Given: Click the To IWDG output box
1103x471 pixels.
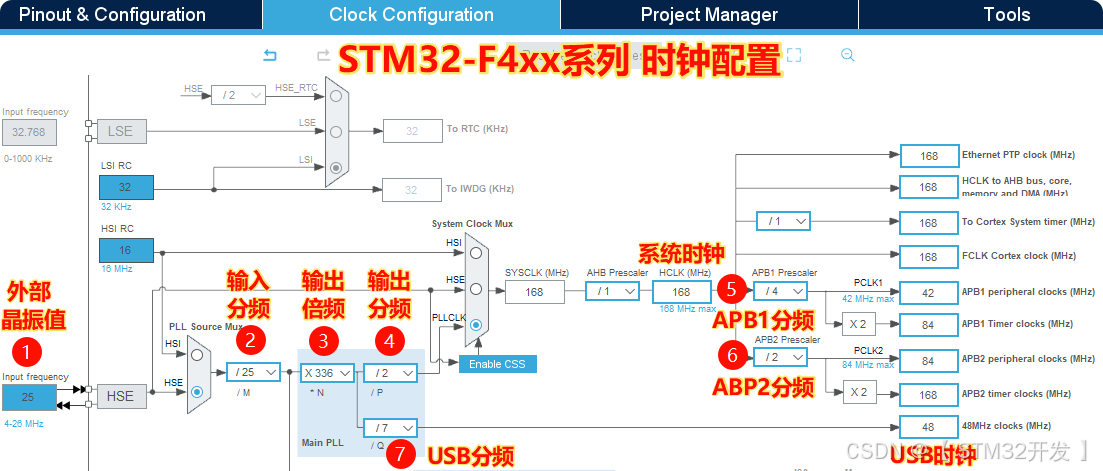Looking at the screenshot, I should point(412,190).
